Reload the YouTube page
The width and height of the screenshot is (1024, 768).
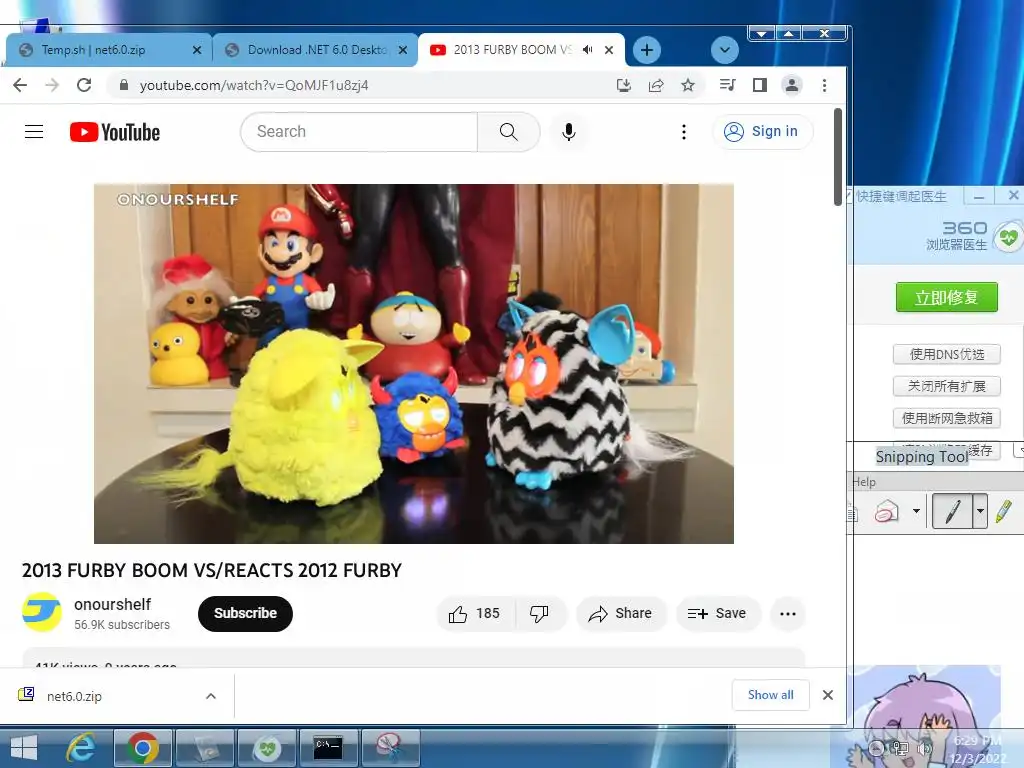pos(84,85)
